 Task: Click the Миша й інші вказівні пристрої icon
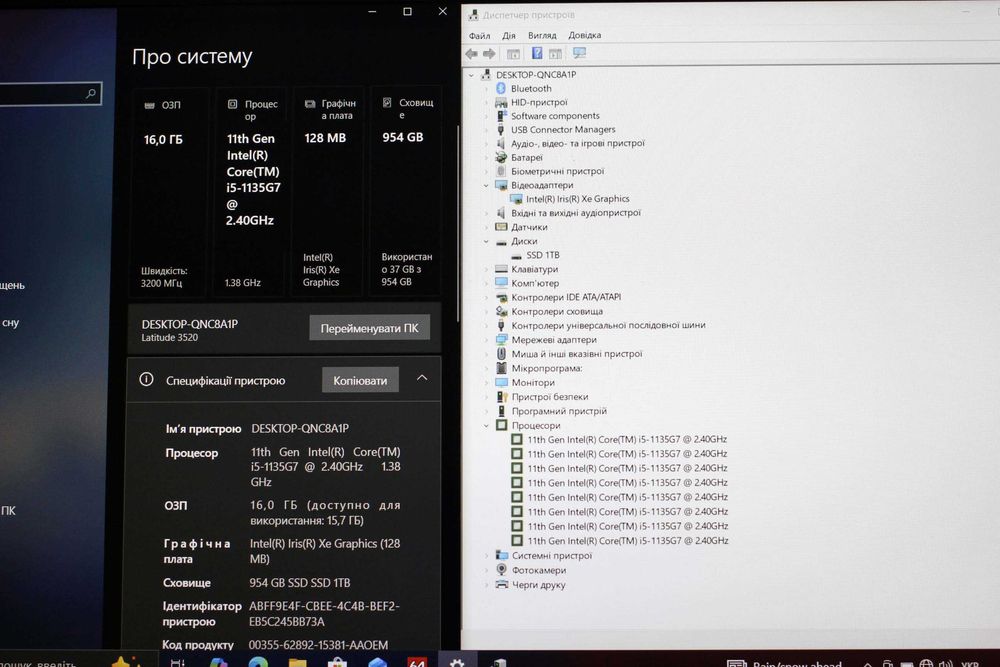[501, 353]
